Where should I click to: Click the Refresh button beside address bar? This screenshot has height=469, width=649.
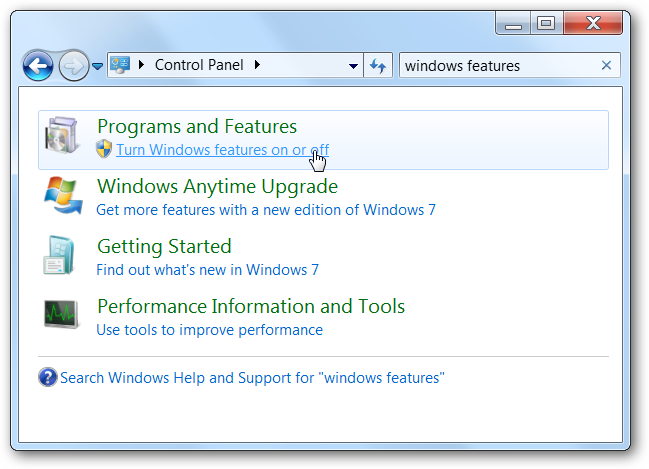(x=378, y=66)
